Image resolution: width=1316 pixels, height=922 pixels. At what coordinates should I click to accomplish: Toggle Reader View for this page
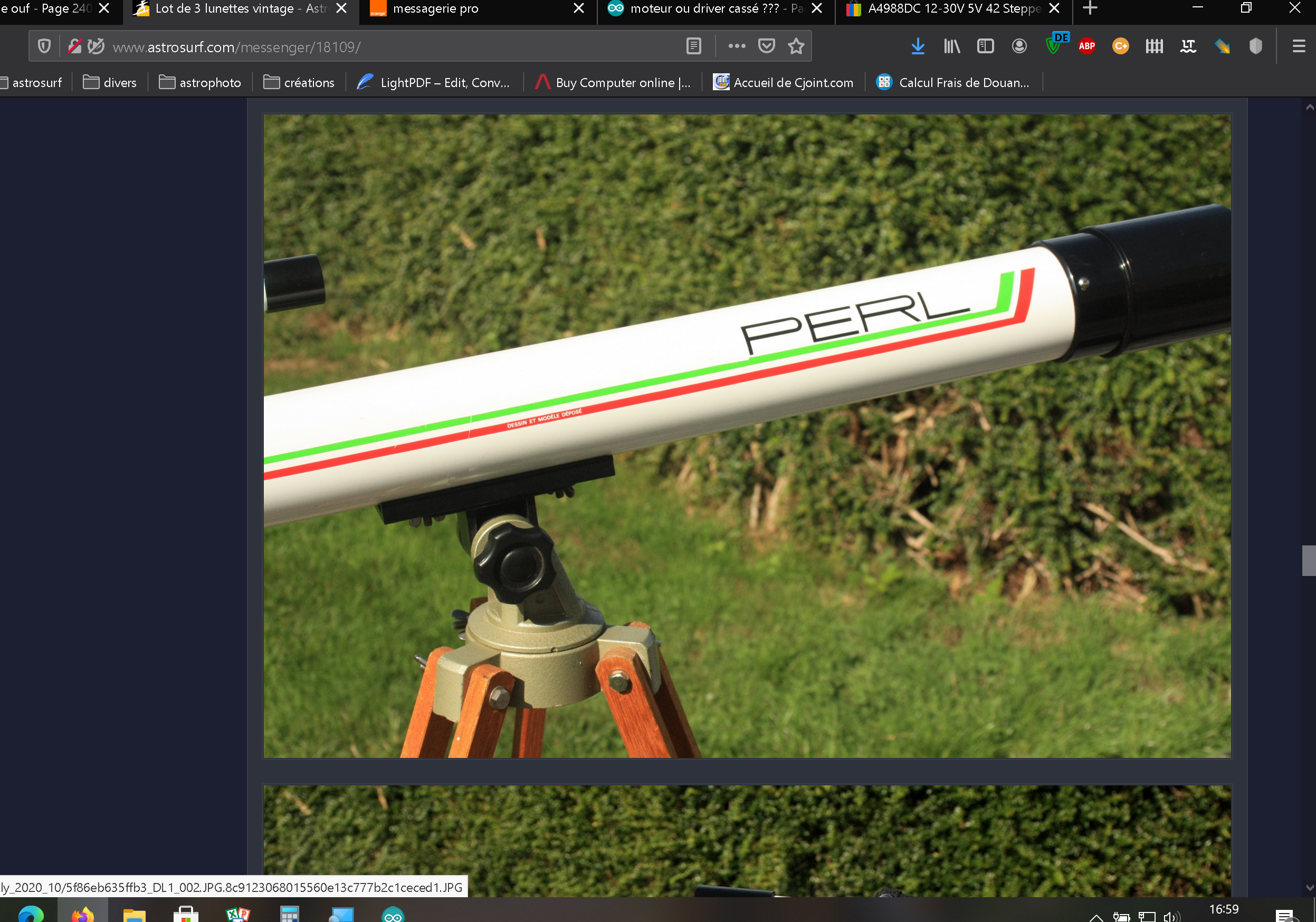click(693, 46)
